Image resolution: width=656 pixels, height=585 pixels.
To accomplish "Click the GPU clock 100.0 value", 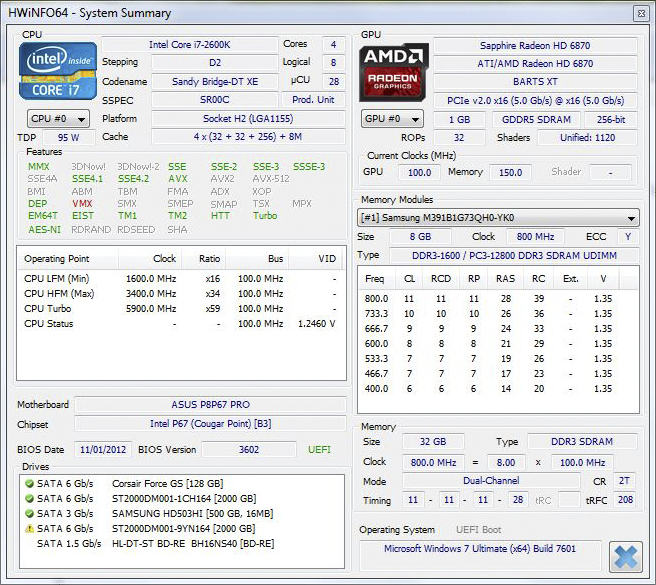I will click(419, 172).
